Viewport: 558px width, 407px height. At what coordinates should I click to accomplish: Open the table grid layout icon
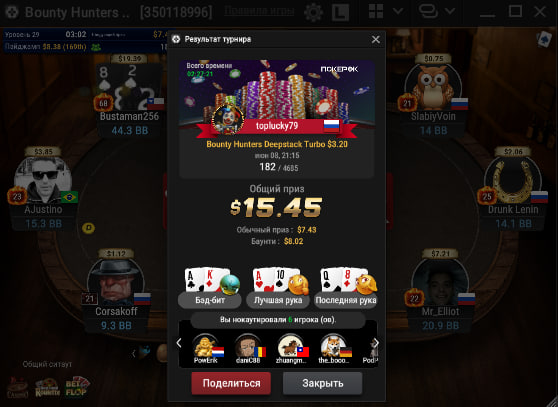[376, 12]
